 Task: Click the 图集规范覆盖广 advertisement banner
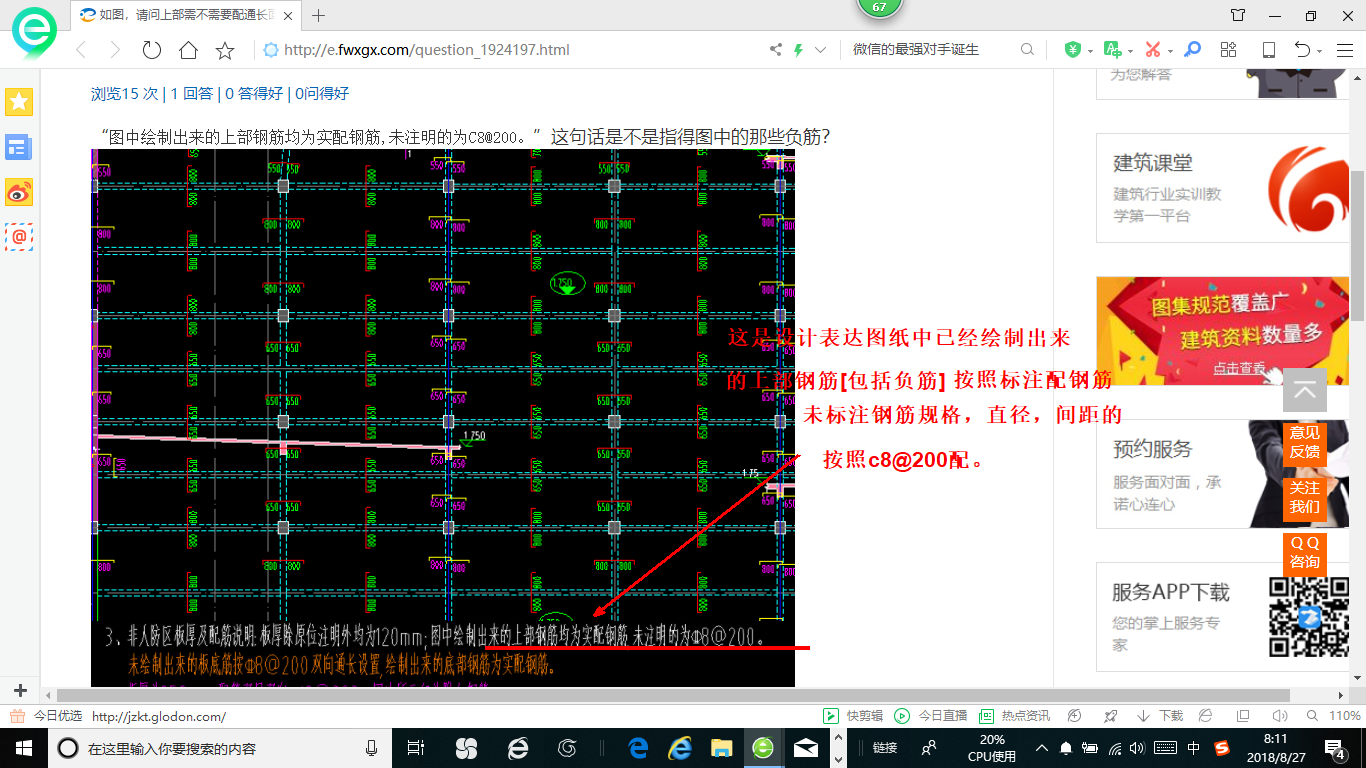pos(1223,330)
